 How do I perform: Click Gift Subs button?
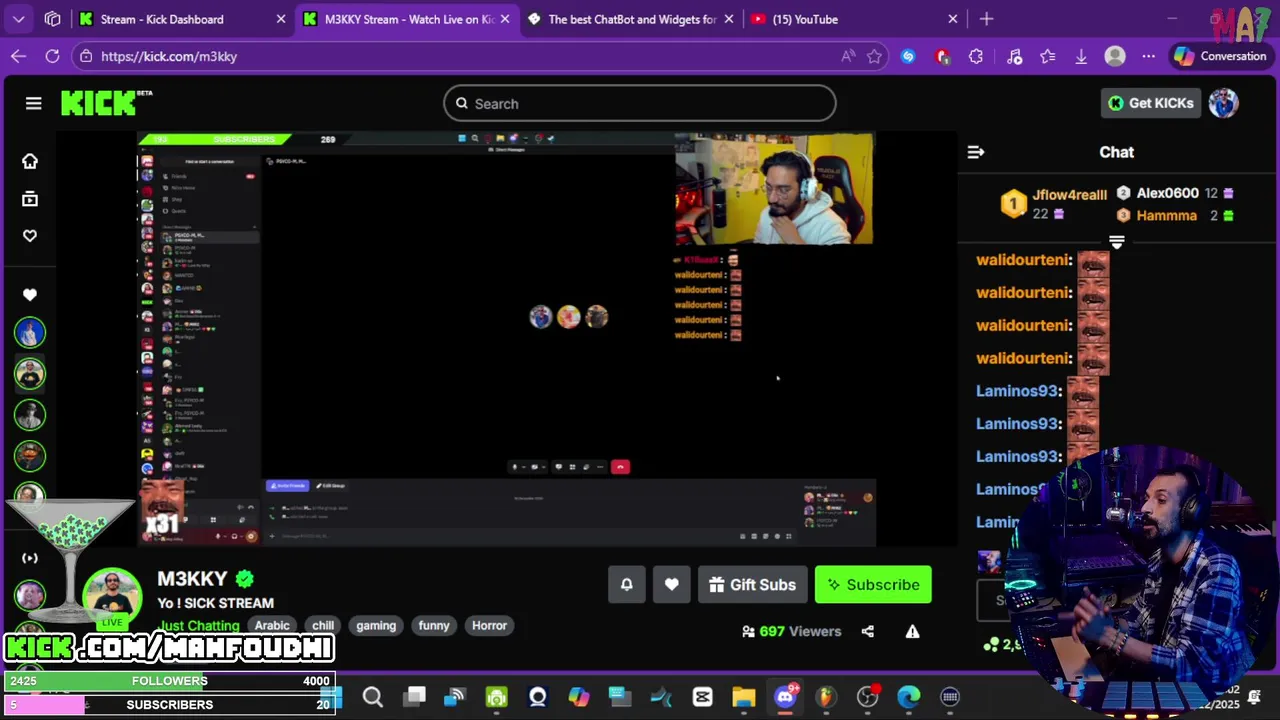point(752,585)
